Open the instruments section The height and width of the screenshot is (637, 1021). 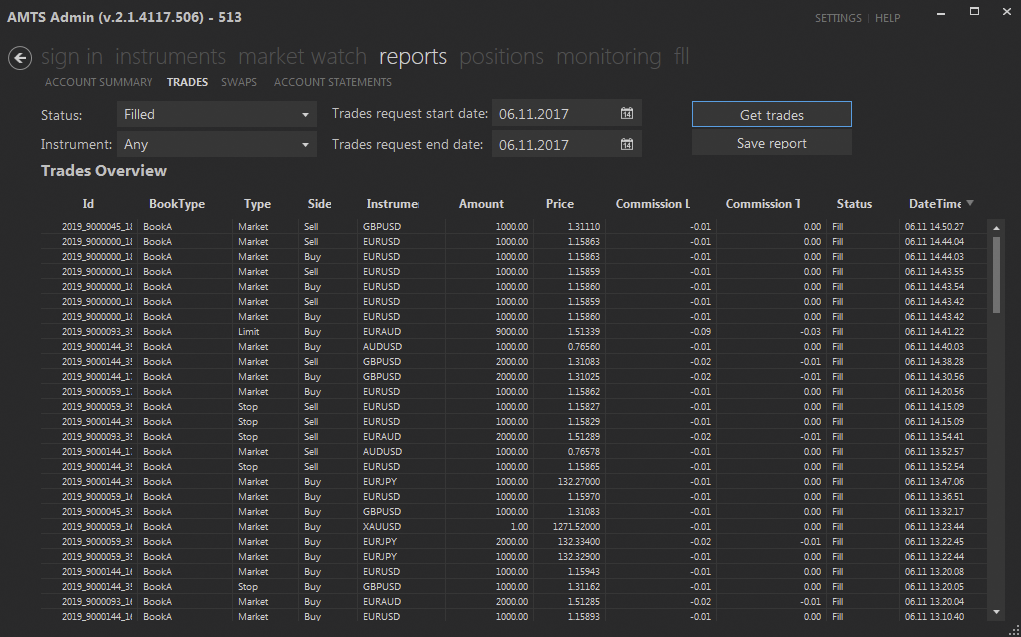point(170,57)
